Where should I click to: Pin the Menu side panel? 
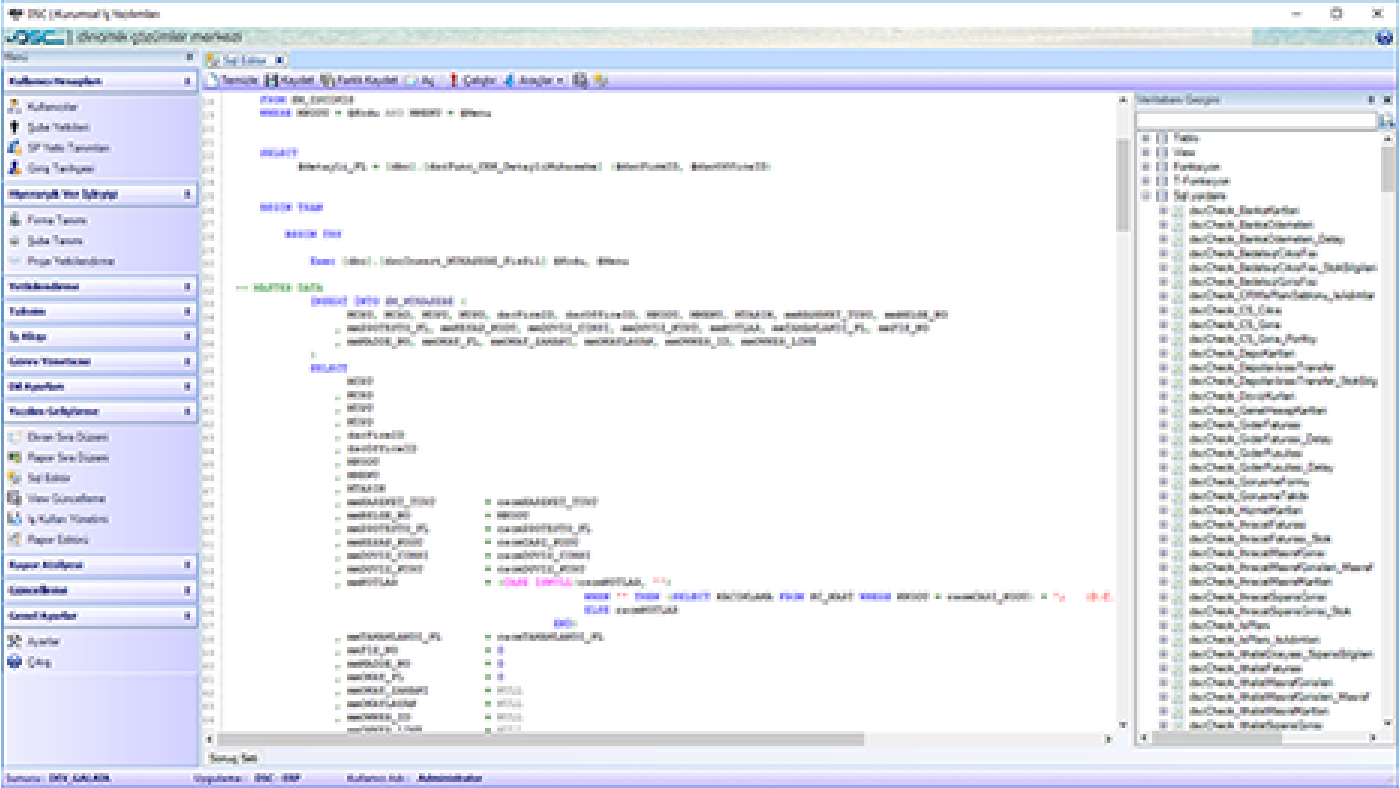click(189, 58)
